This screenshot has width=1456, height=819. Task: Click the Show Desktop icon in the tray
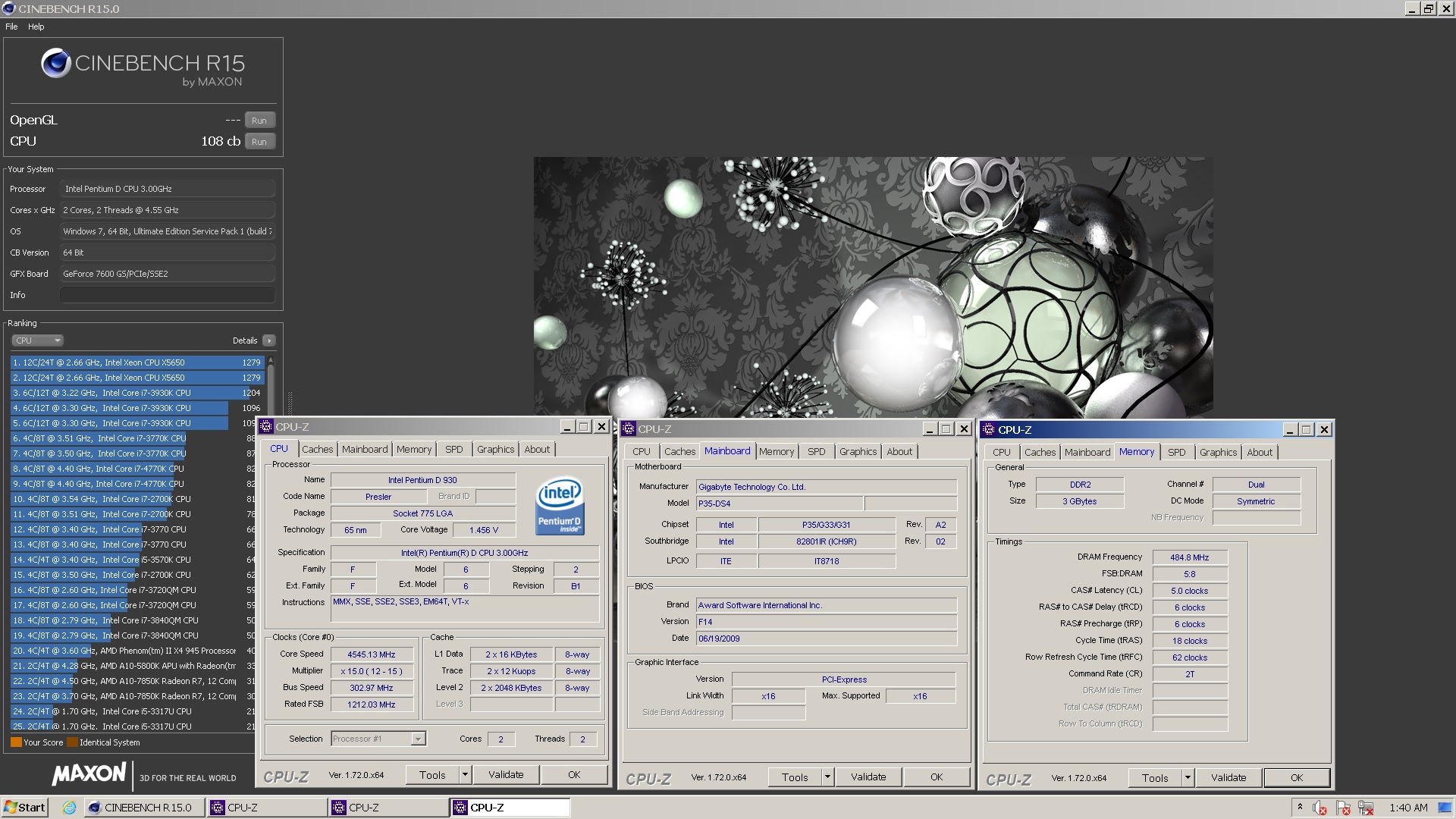point(1445,808)
